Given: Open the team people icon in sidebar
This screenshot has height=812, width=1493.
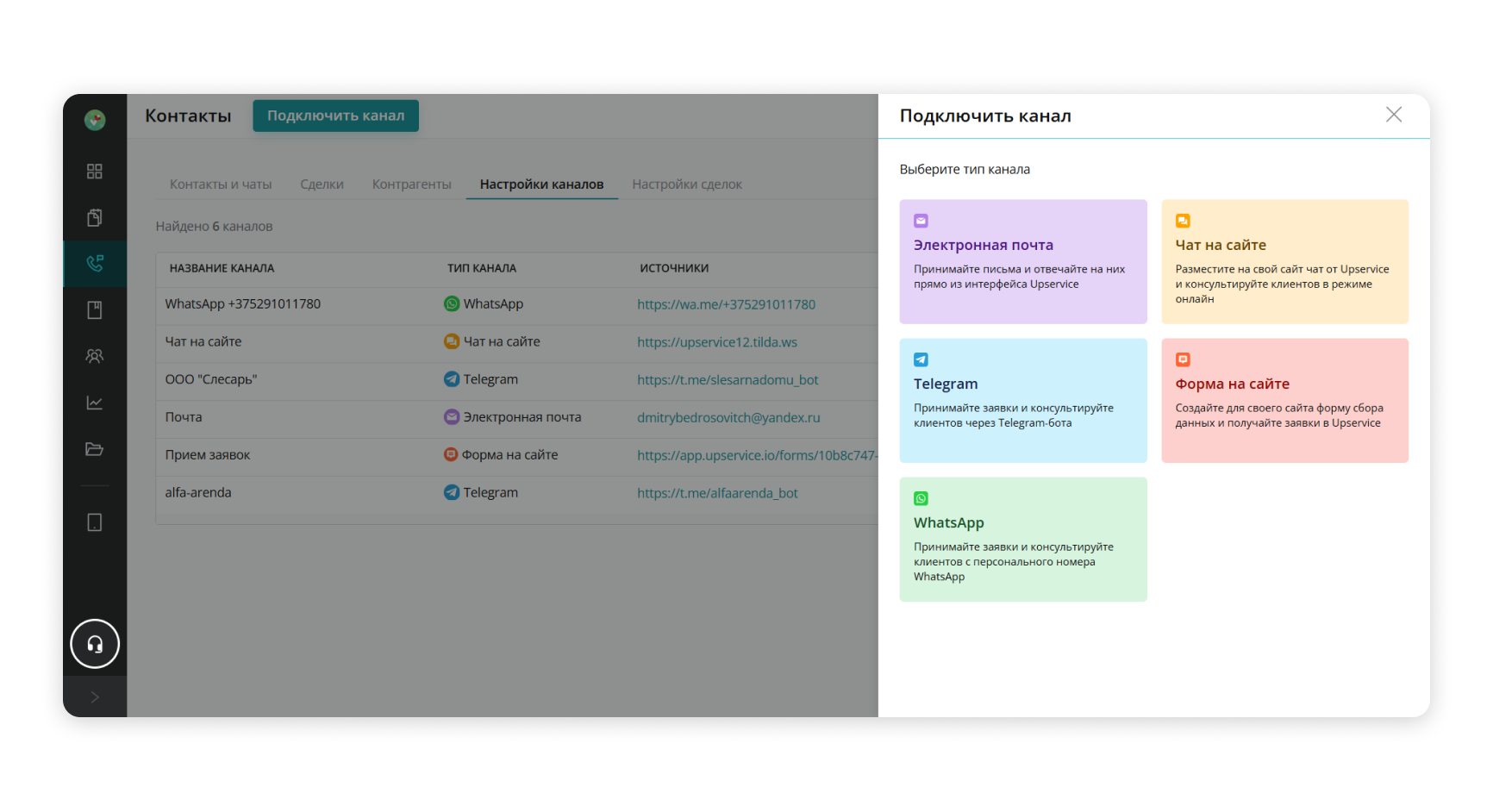Looking at the screenshot, I should click(95, 356).
